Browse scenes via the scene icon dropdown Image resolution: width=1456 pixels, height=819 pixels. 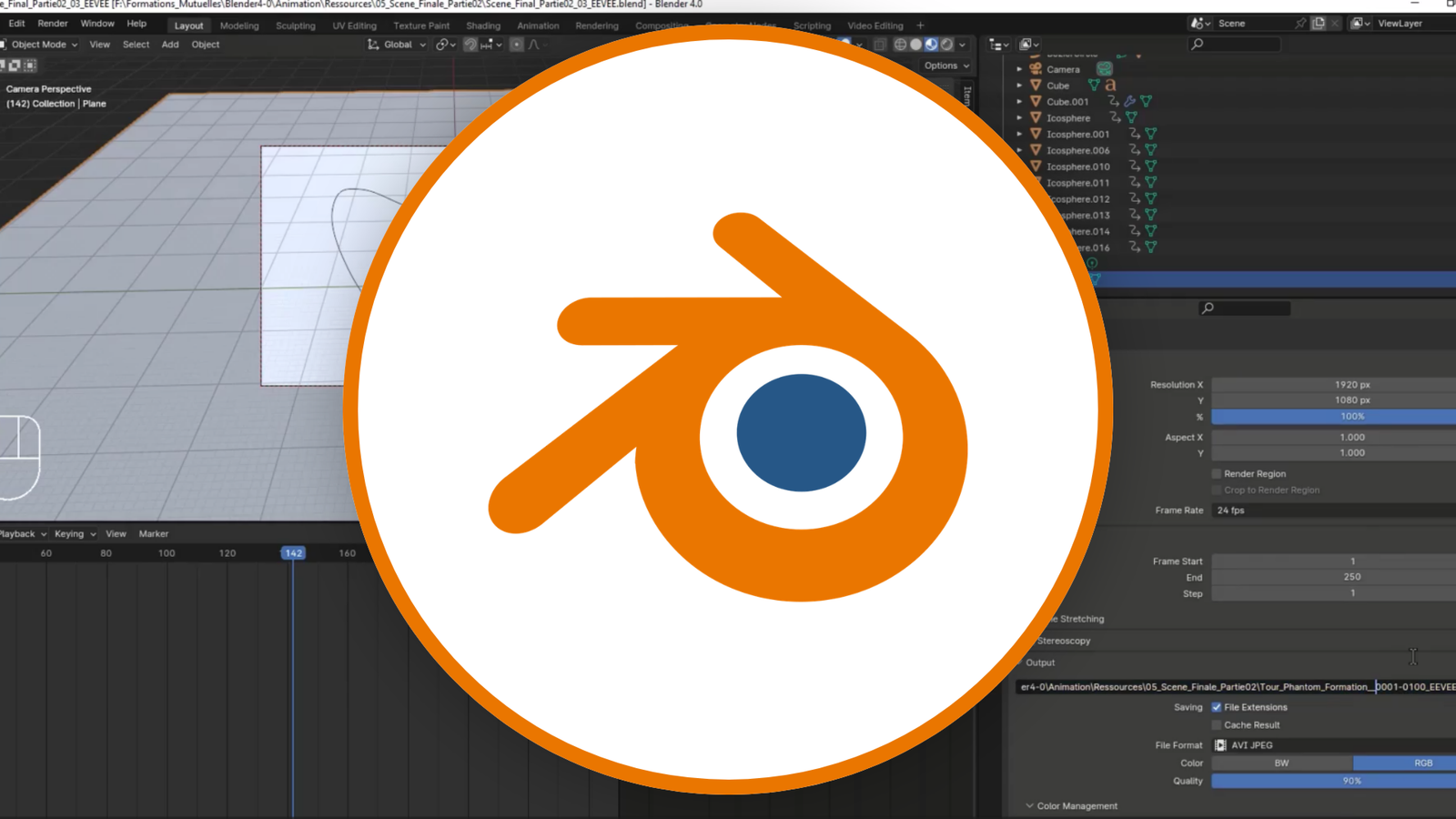click(1201, 24)
